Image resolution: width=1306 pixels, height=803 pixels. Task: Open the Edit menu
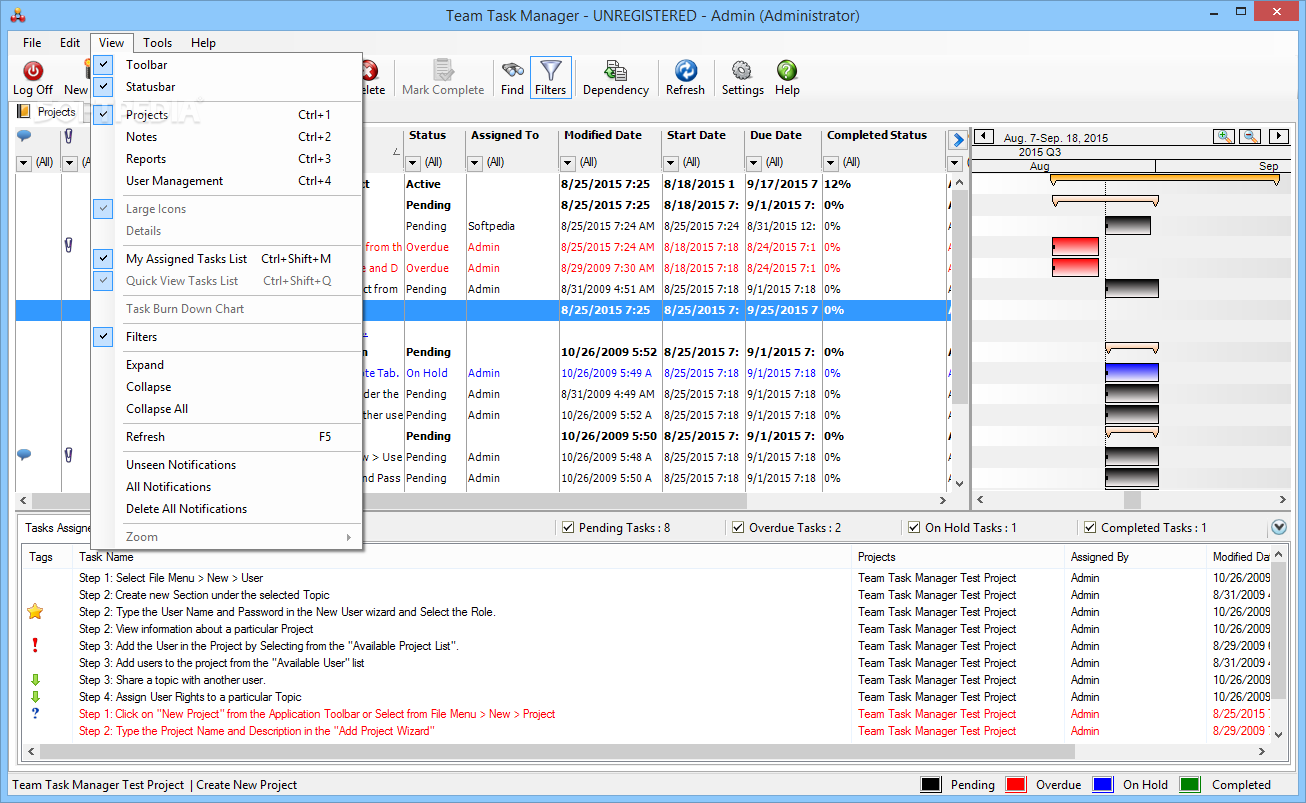[x=70, y=43]
